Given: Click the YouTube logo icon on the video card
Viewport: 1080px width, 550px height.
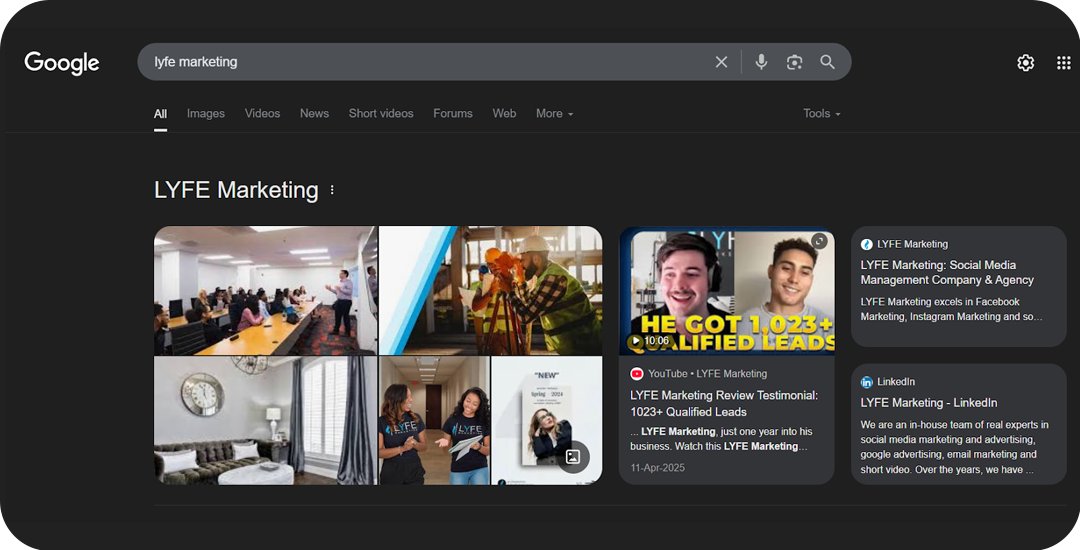Looking at the screenshot, I should click(636, 374).
